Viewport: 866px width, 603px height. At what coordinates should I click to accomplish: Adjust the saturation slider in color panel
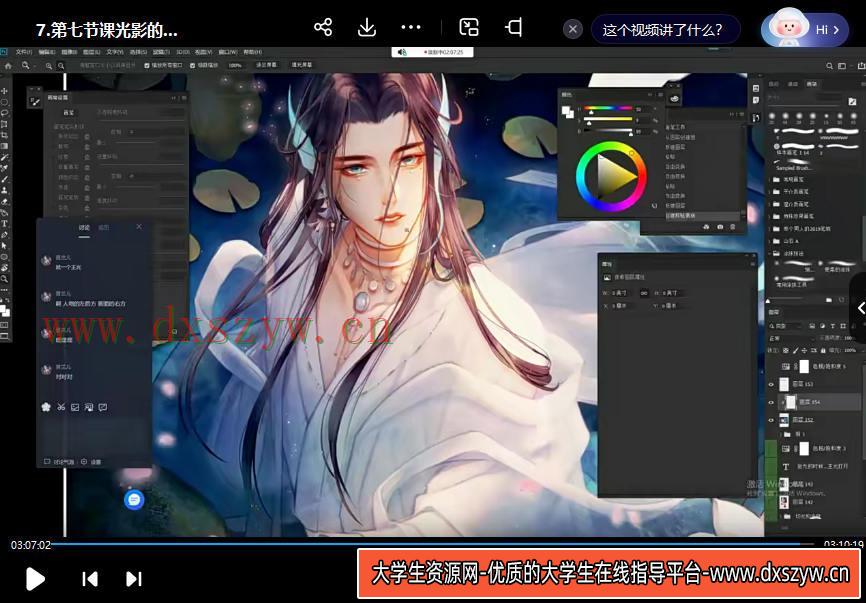click(x=608, y=119)
